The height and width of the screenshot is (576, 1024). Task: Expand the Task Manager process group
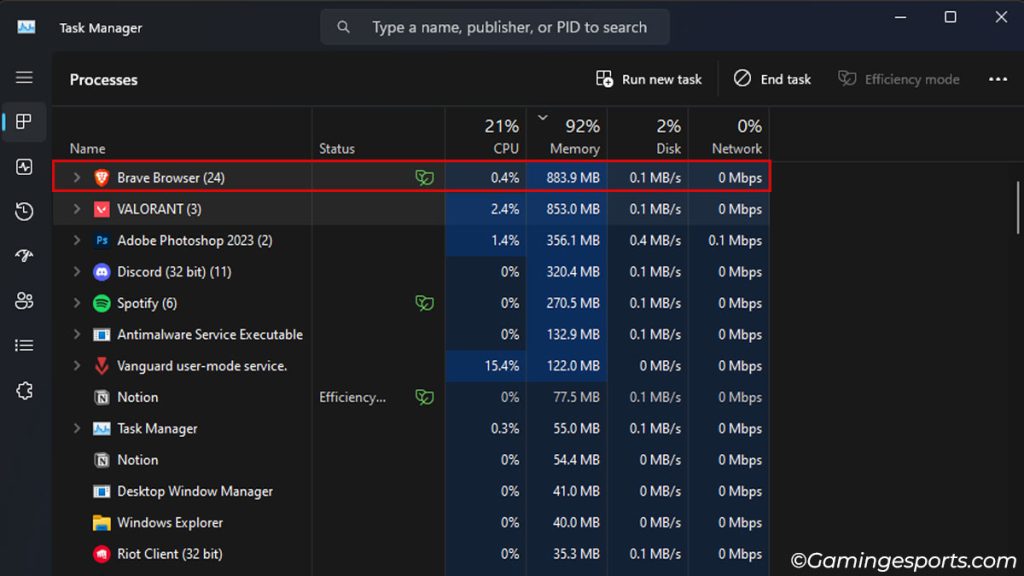tap(76, 428)
